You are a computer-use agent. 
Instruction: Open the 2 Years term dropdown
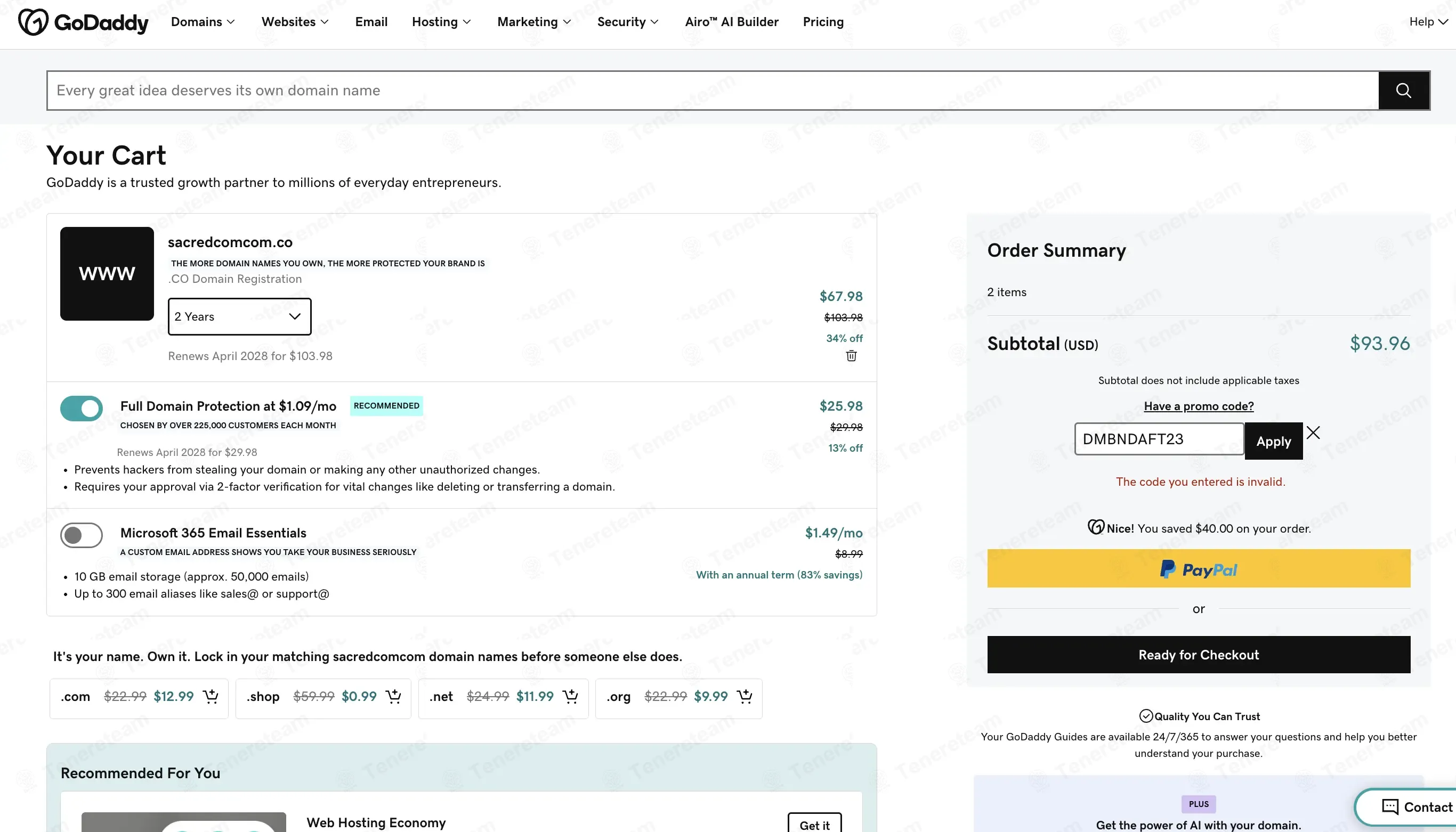click(239, 316)
